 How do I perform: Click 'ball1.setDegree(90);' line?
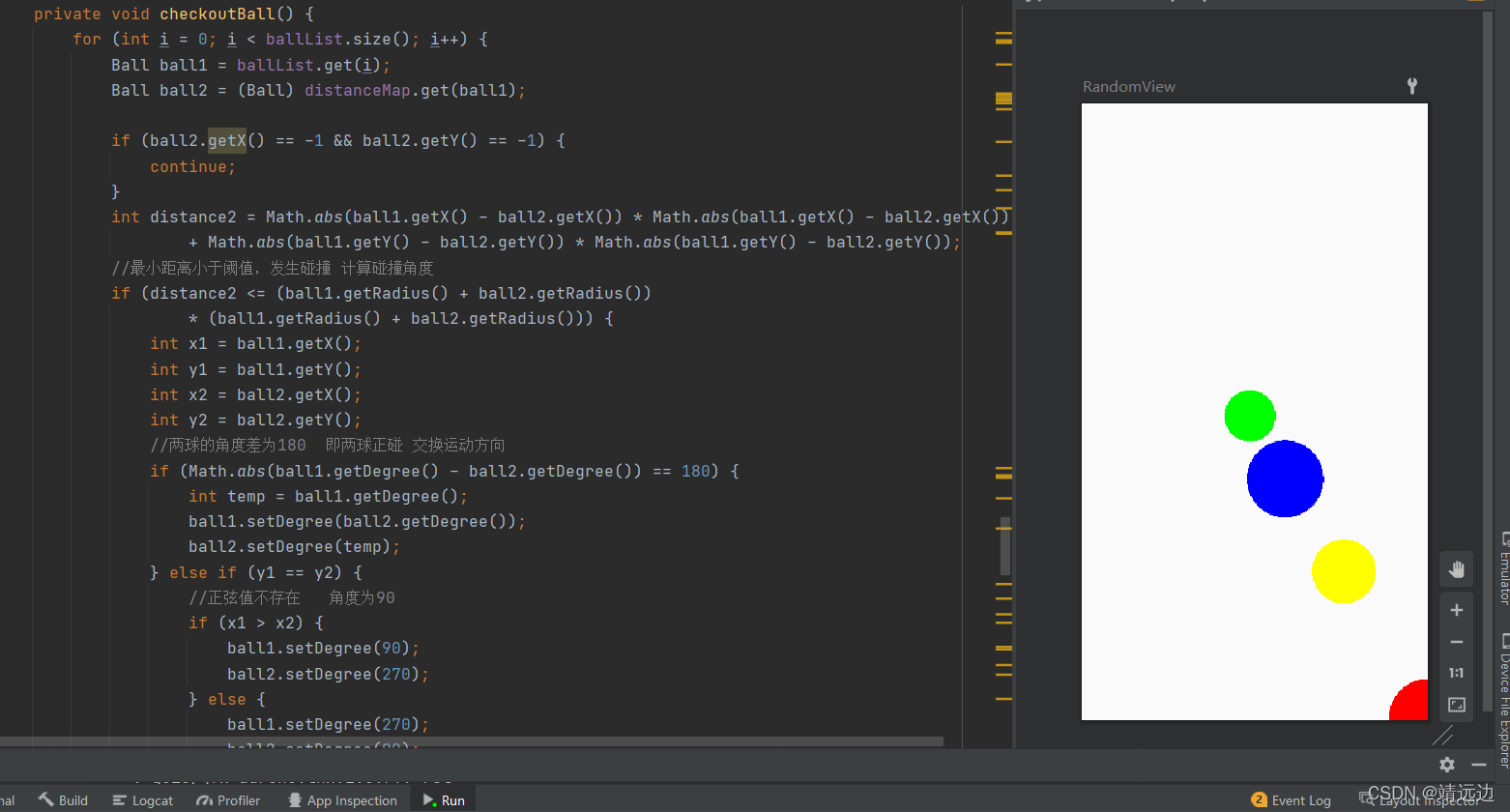(323, 648)
